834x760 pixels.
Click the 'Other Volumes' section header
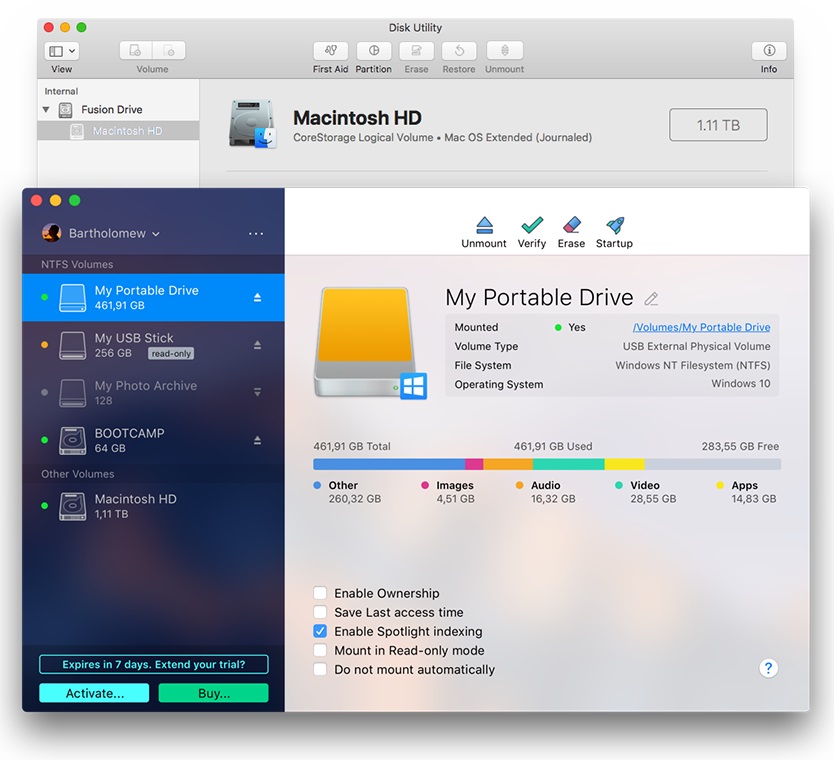click(x=78, y=474)
